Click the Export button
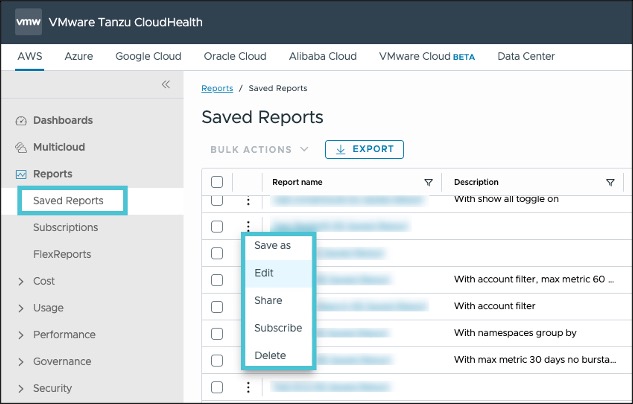Image resolution: width=633 pixels, height=404 pixels. [364, 149]
